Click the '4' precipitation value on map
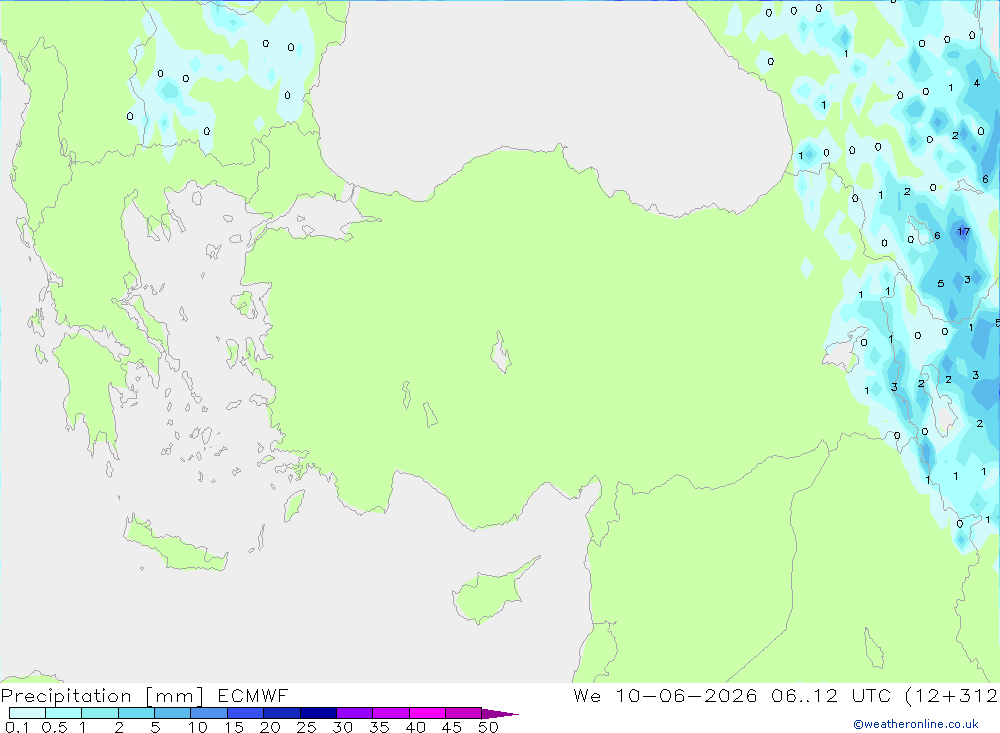 976,83
